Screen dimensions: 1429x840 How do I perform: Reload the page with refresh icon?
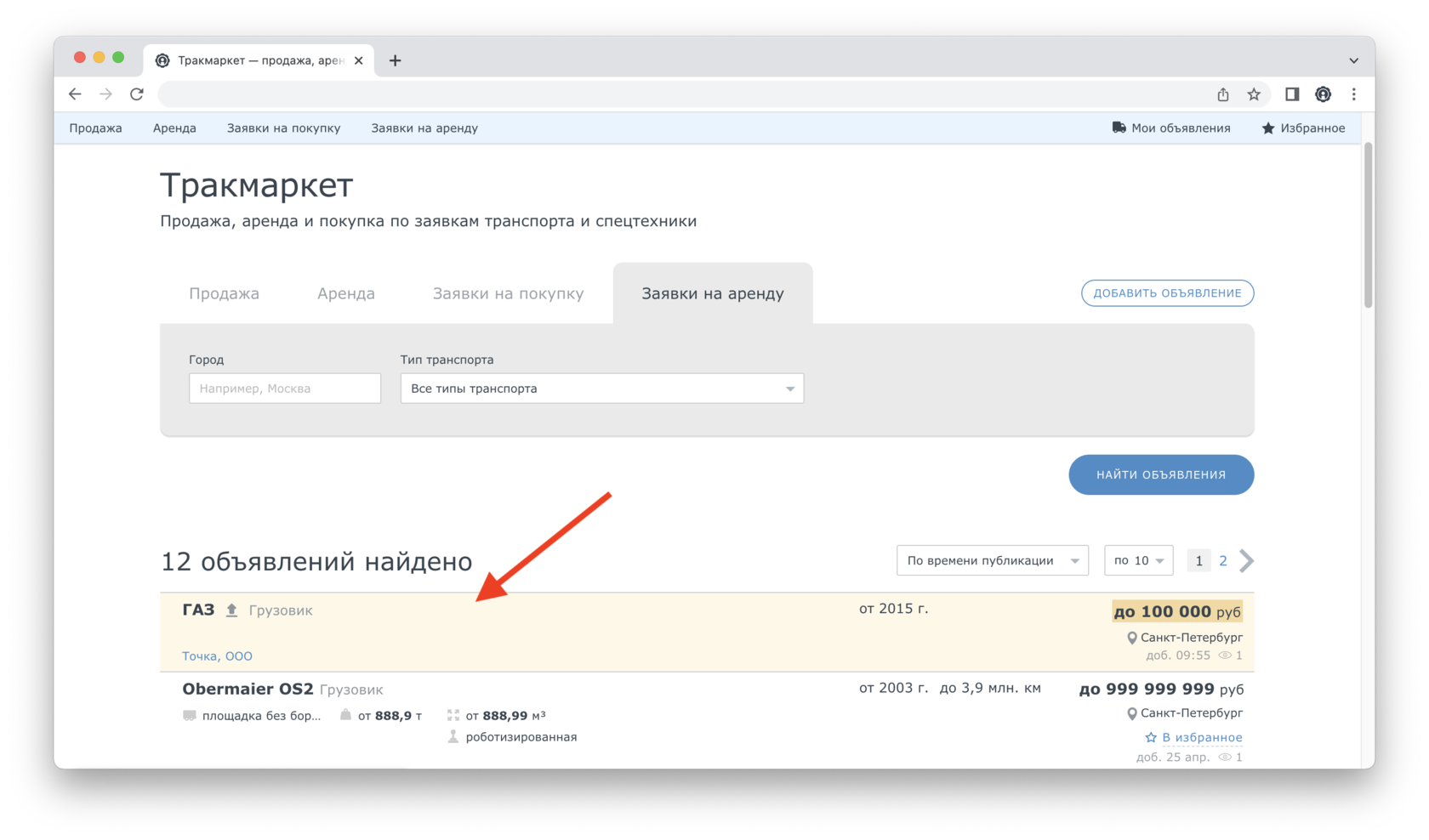(x=137, y=94)
